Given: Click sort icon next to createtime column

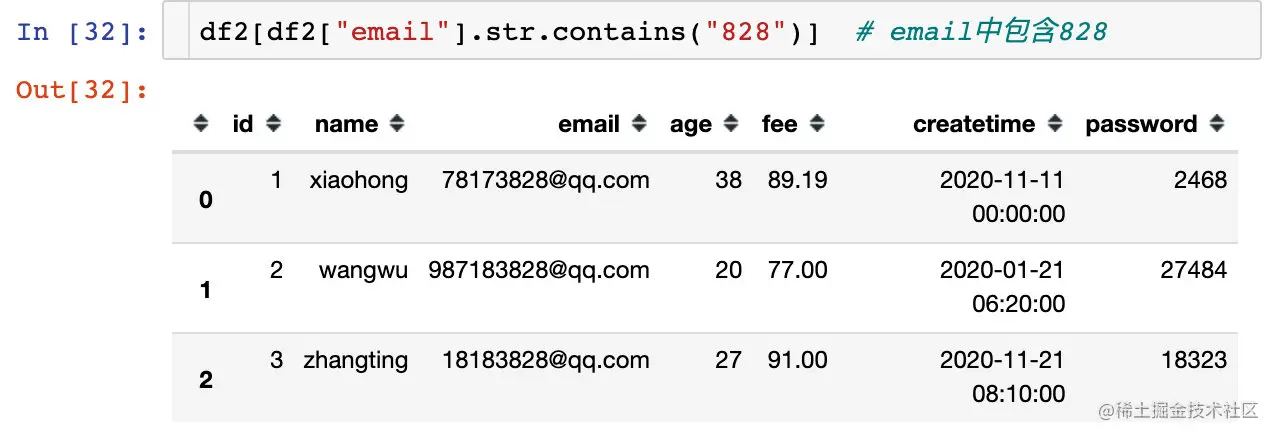Looking at the screenshot, I should click(x=1054, y=124).
